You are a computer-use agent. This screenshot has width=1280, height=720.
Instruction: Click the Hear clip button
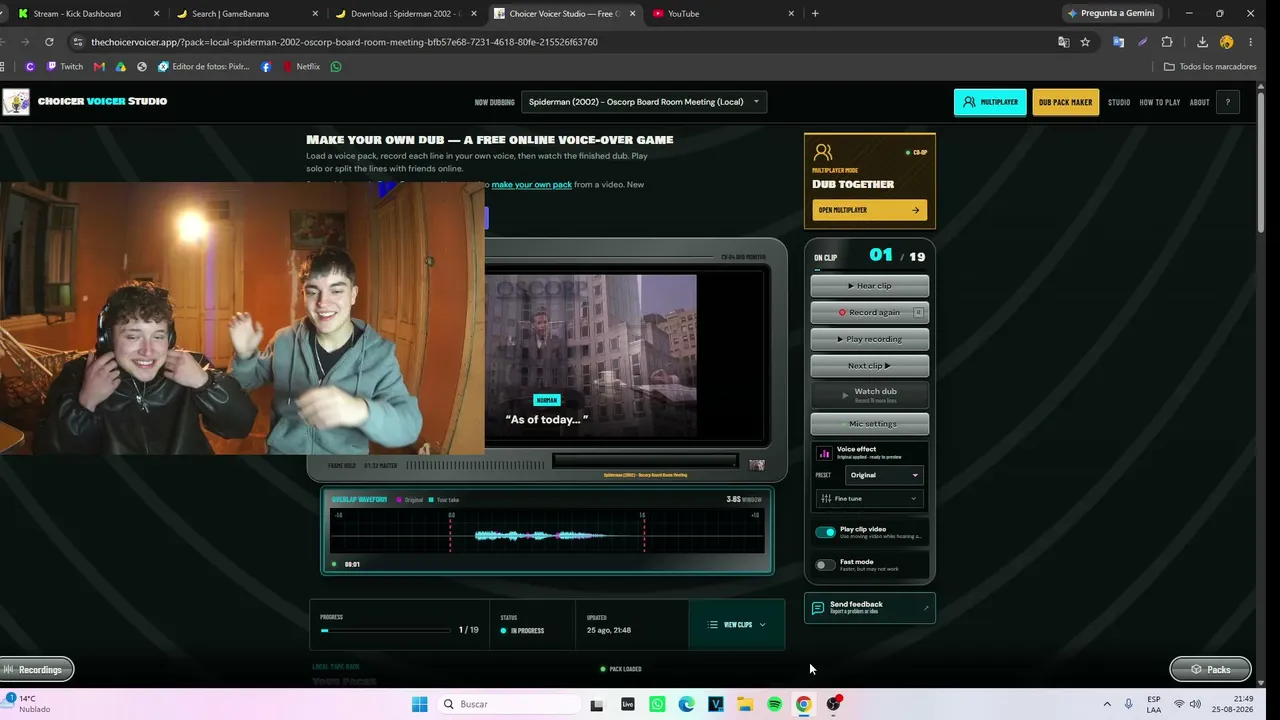[869, 286]
